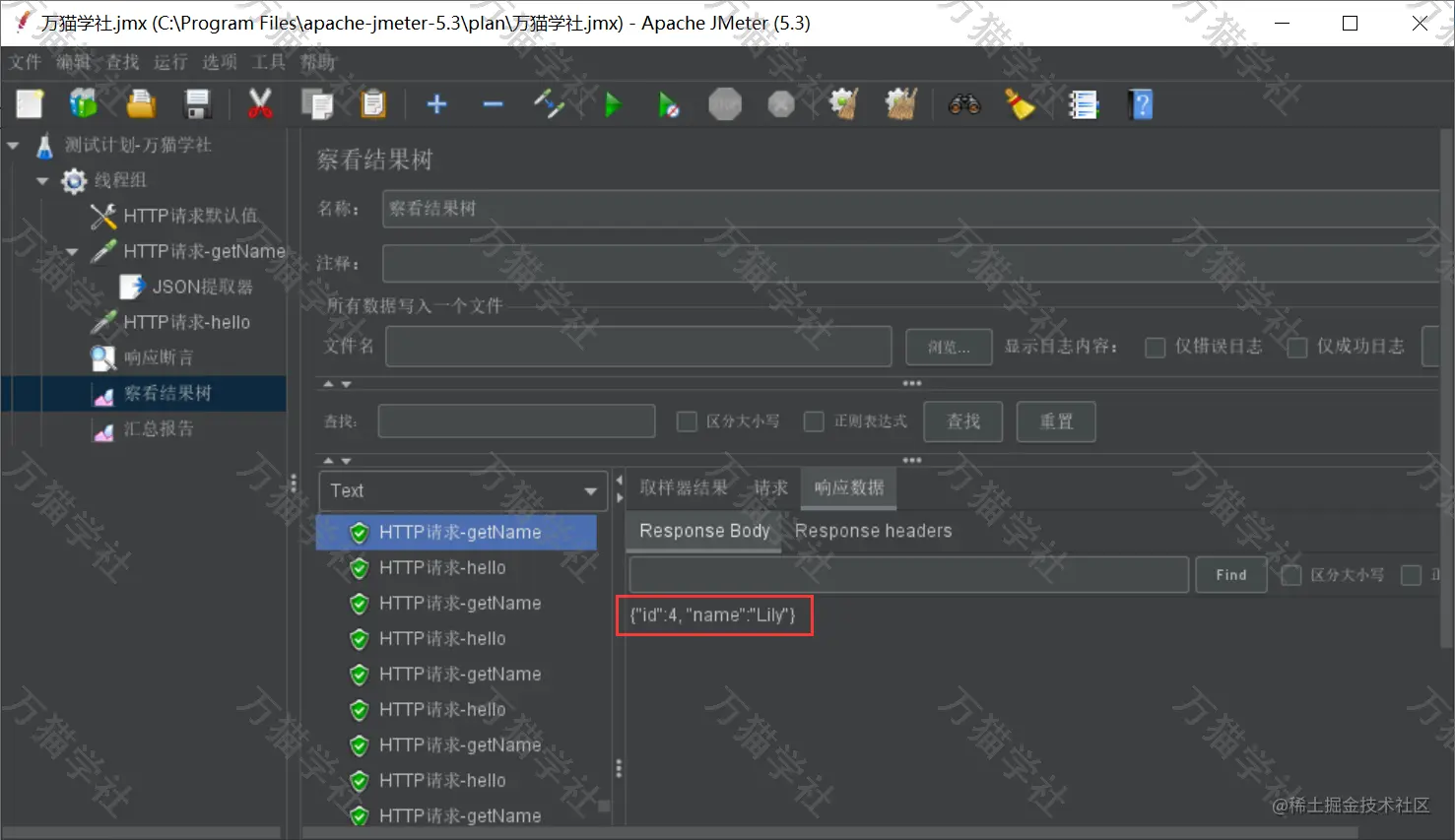
Task: Toggle 区分大小写 checkbox beside Find
Action: (x=1290, y=575)
